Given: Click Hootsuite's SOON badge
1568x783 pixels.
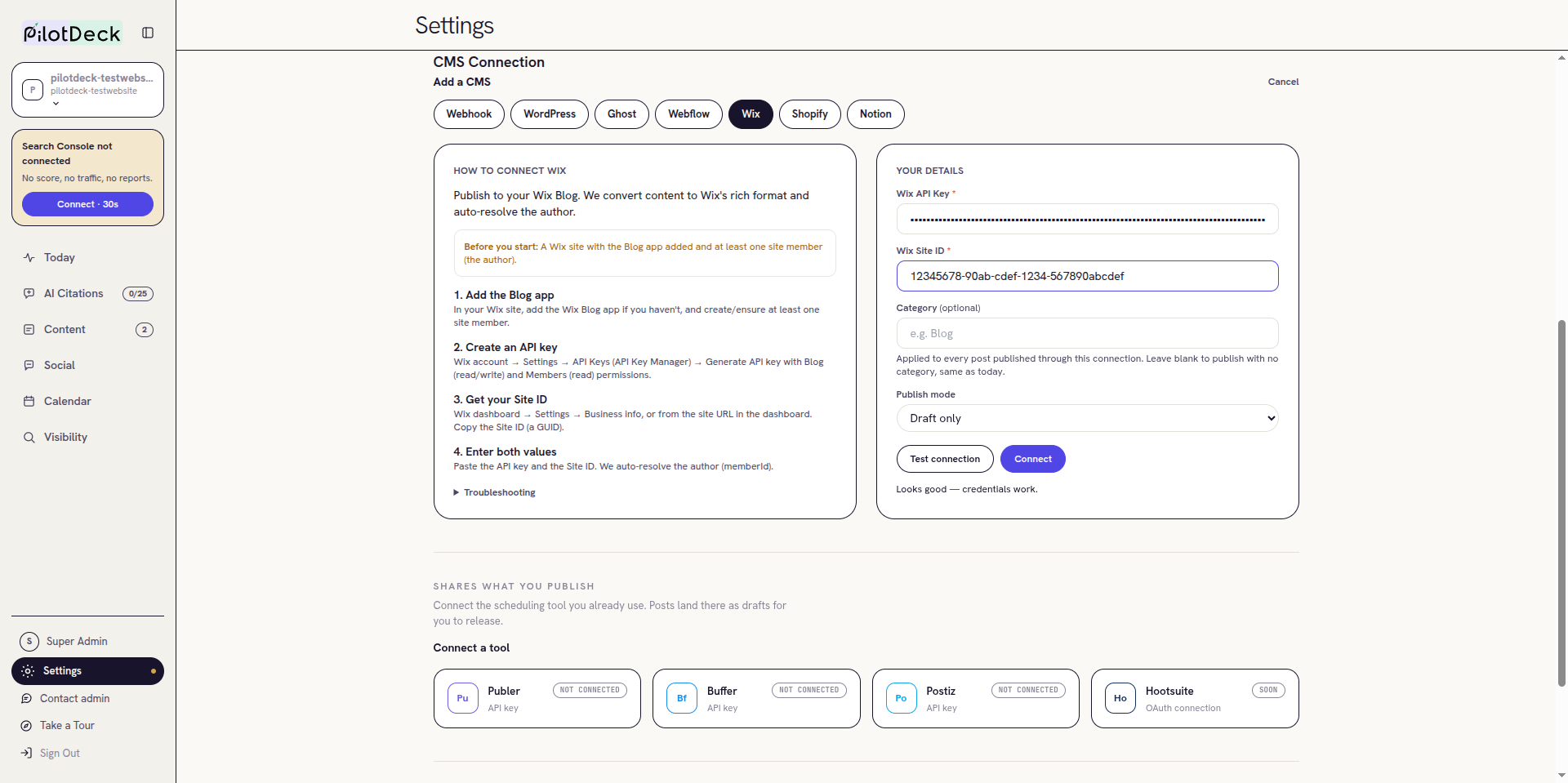Looking at the screenshot, I should click(1268, 690).
